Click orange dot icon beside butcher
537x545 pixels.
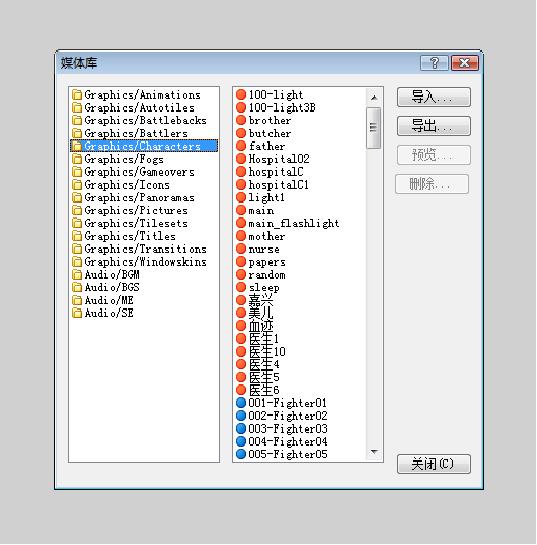click(x=241, y=133)
